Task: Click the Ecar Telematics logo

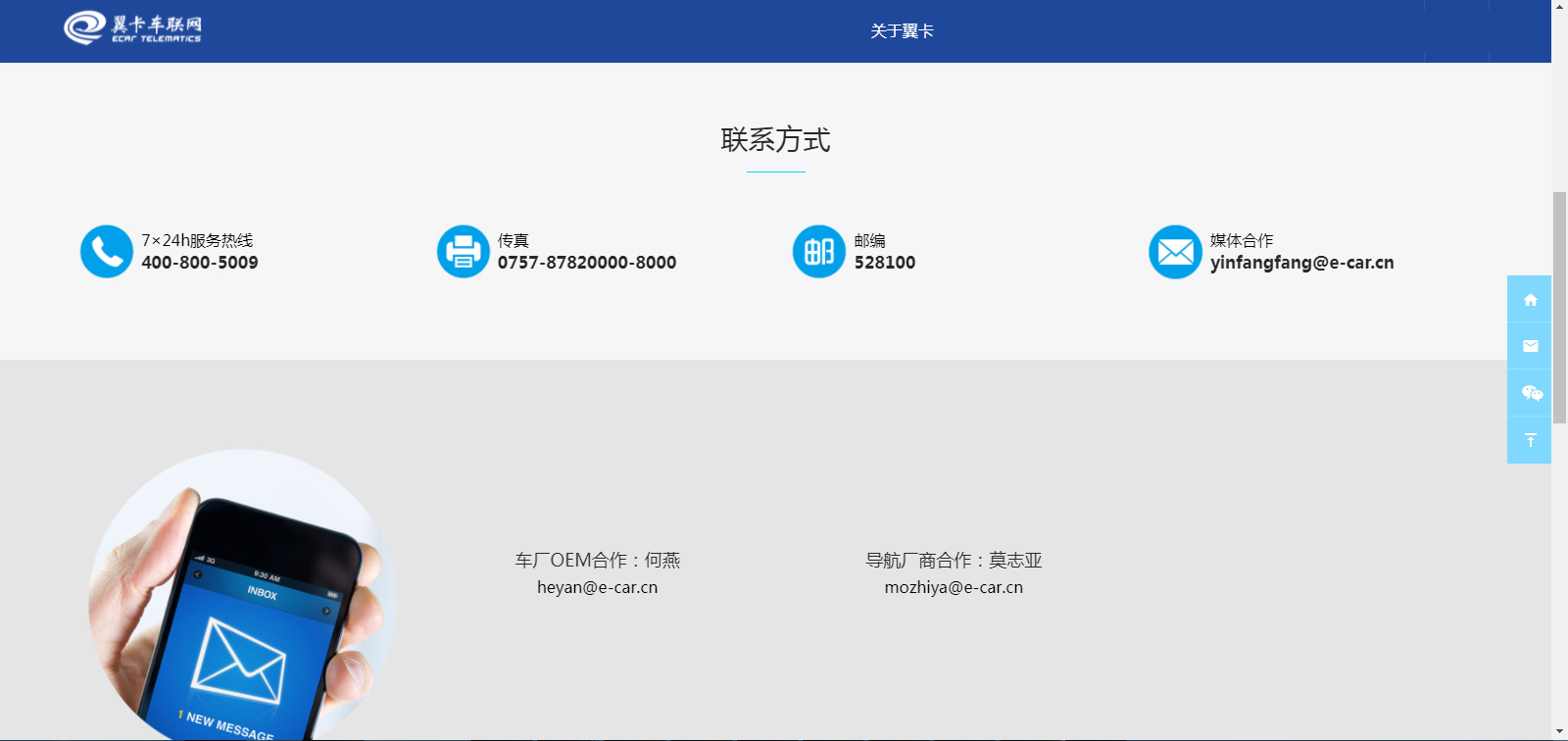Action: click(132, 27)
